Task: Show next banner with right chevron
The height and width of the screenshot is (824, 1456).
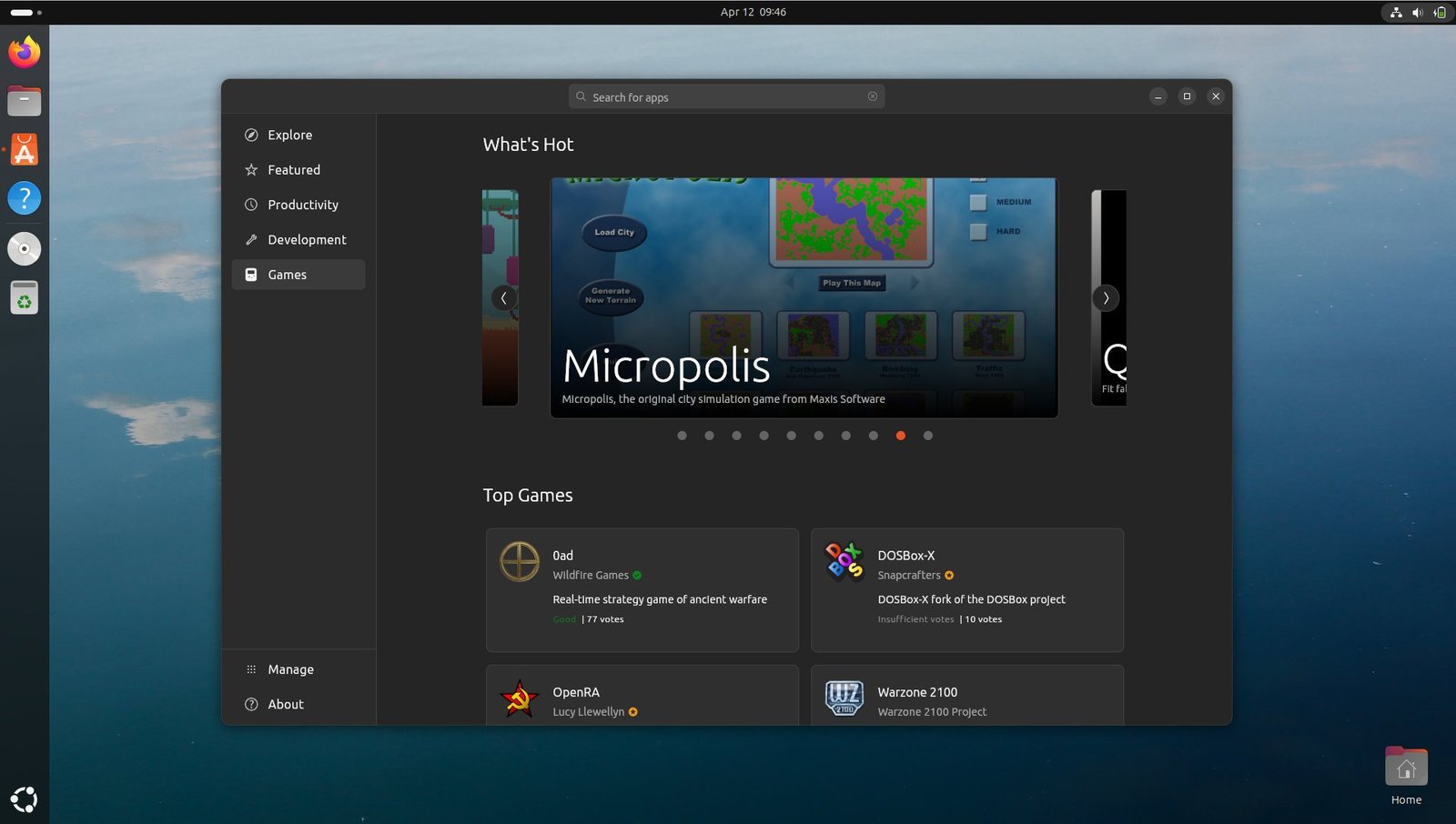Action: pos(1106,298)
